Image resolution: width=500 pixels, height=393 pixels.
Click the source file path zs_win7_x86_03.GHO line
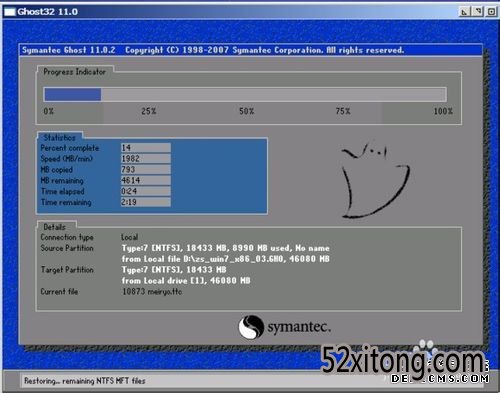225,259
